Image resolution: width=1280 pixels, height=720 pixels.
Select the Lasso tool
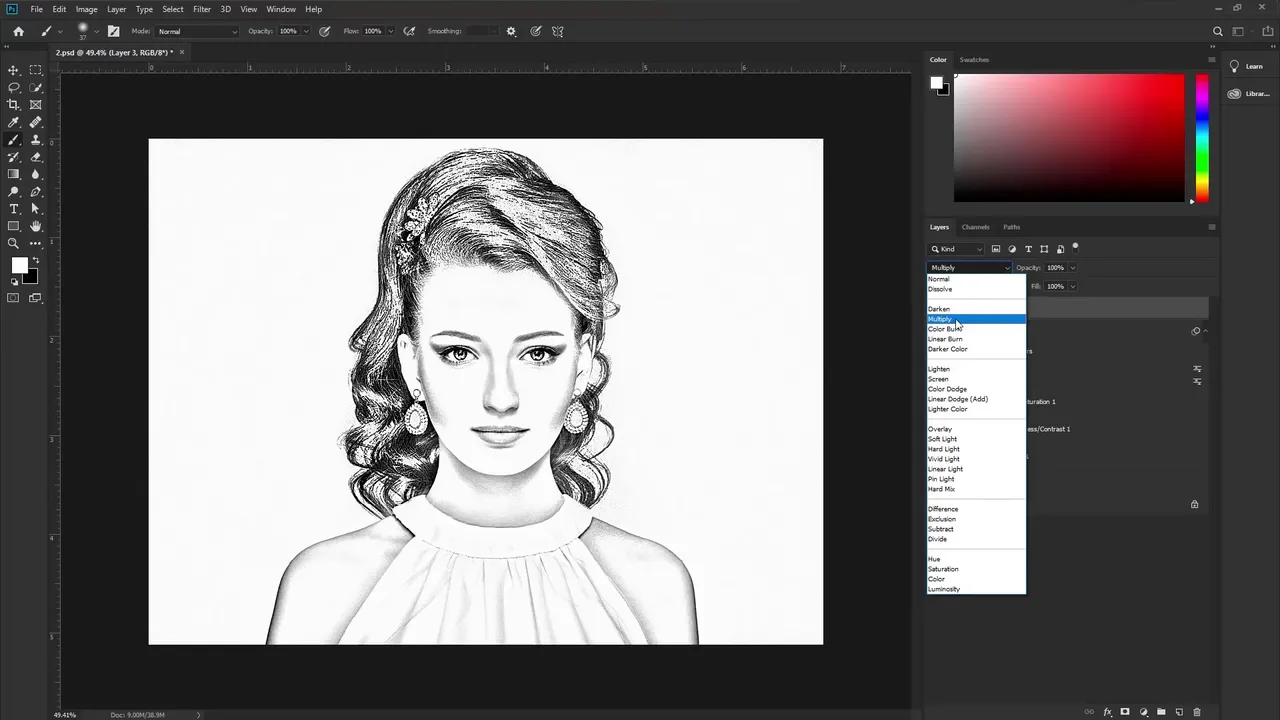pos(14,88)
